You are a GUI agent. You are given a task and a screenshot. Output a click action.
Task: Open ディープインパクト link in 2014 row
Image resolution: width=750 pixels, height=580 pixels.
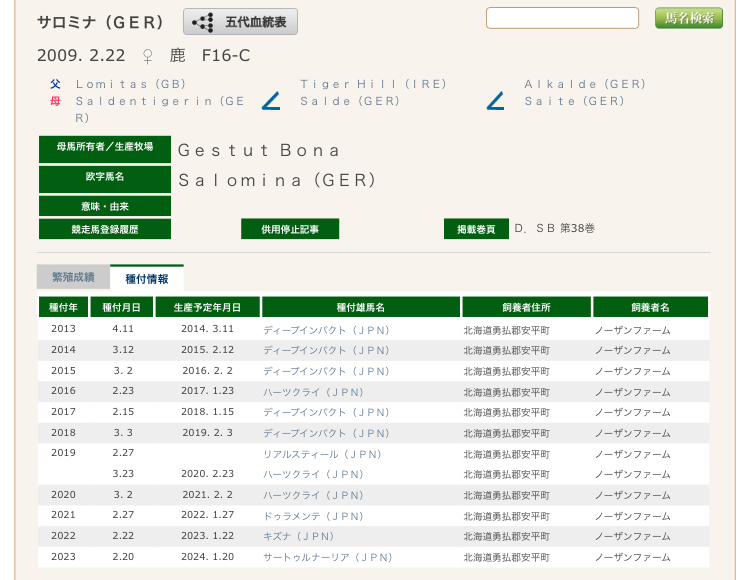click(326, 350)
